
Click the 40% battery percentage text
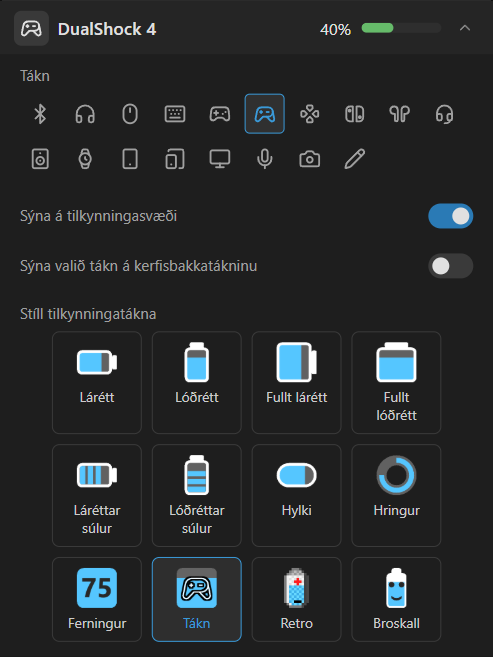coord(335,29)
